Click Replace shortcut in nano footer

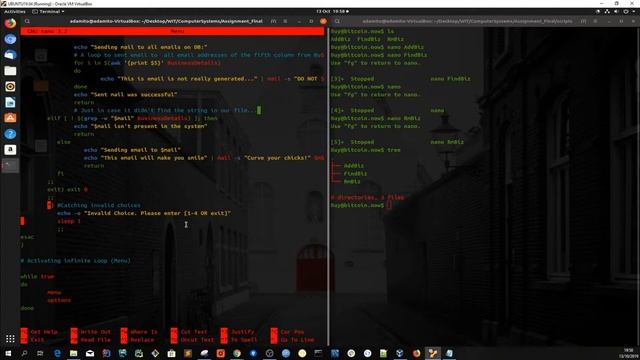point(138,340)
